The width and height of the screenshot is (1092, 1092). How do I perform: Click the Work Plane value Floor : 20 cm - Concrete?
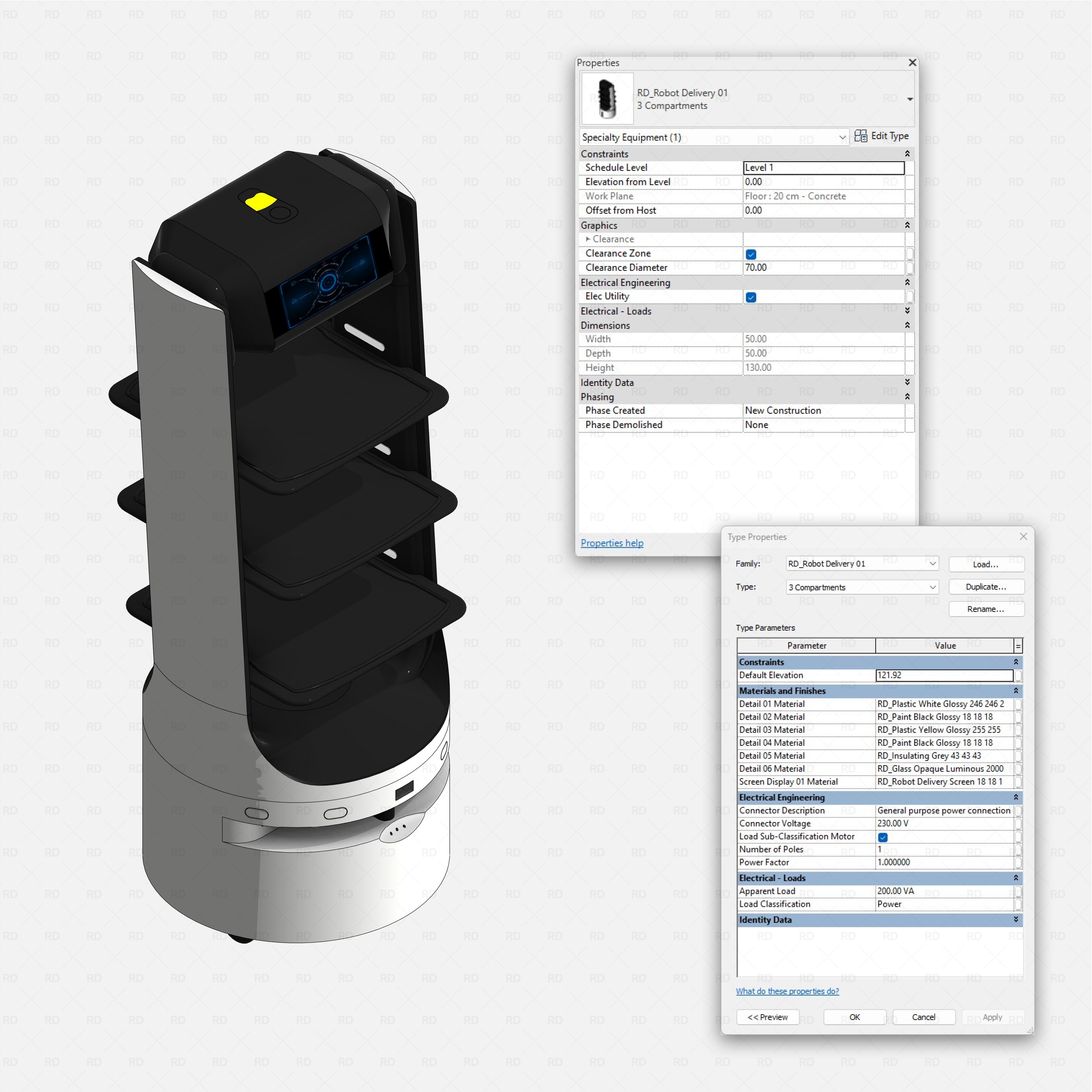click(823, 196)
